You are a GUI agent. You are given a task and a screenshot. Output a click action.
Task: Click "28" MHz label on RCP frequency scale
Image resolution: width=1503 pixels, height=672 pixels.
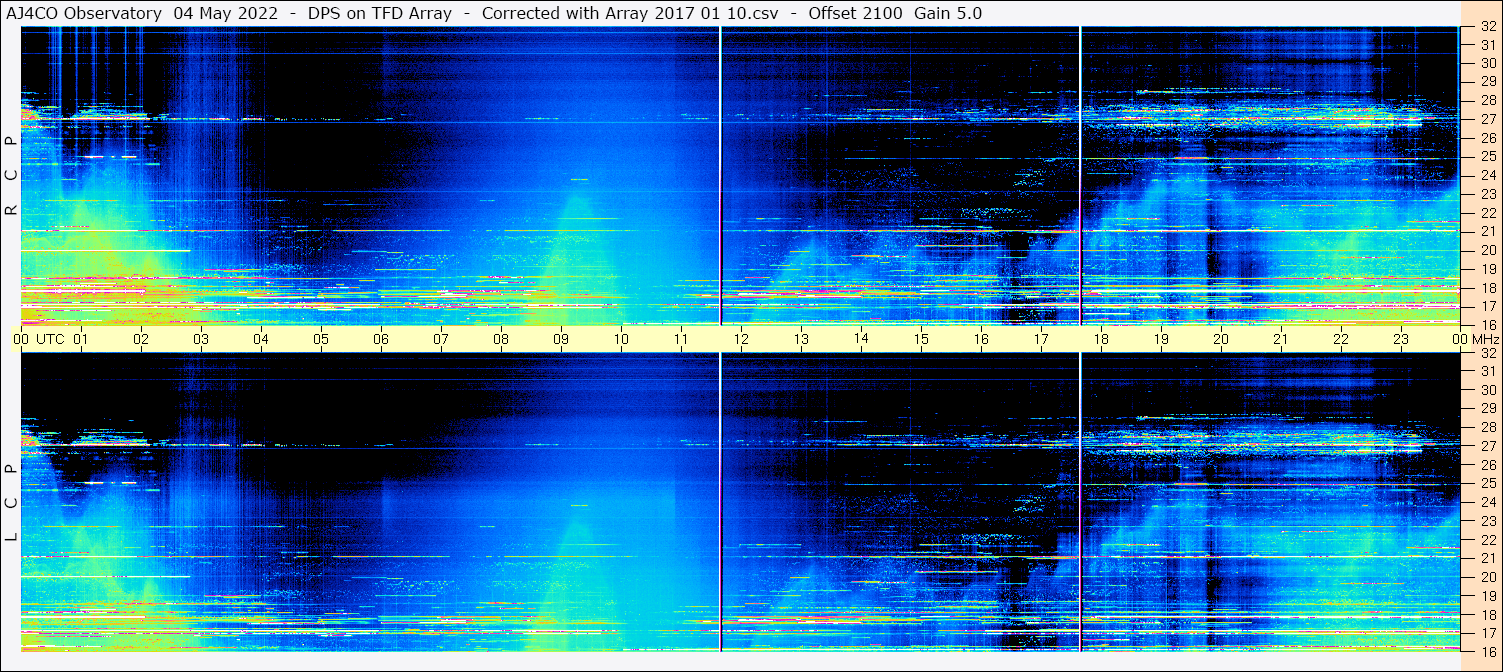tap(1487, 100)
